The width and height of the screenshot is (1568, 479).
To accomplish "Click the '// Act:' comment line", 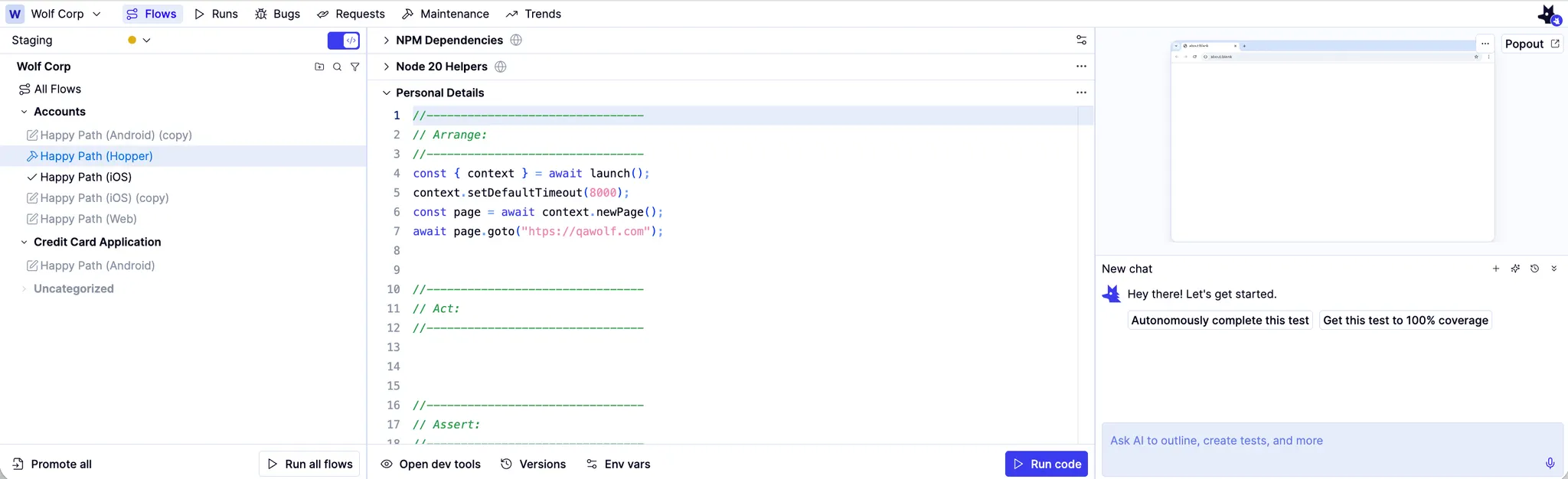I will [436, 308].
